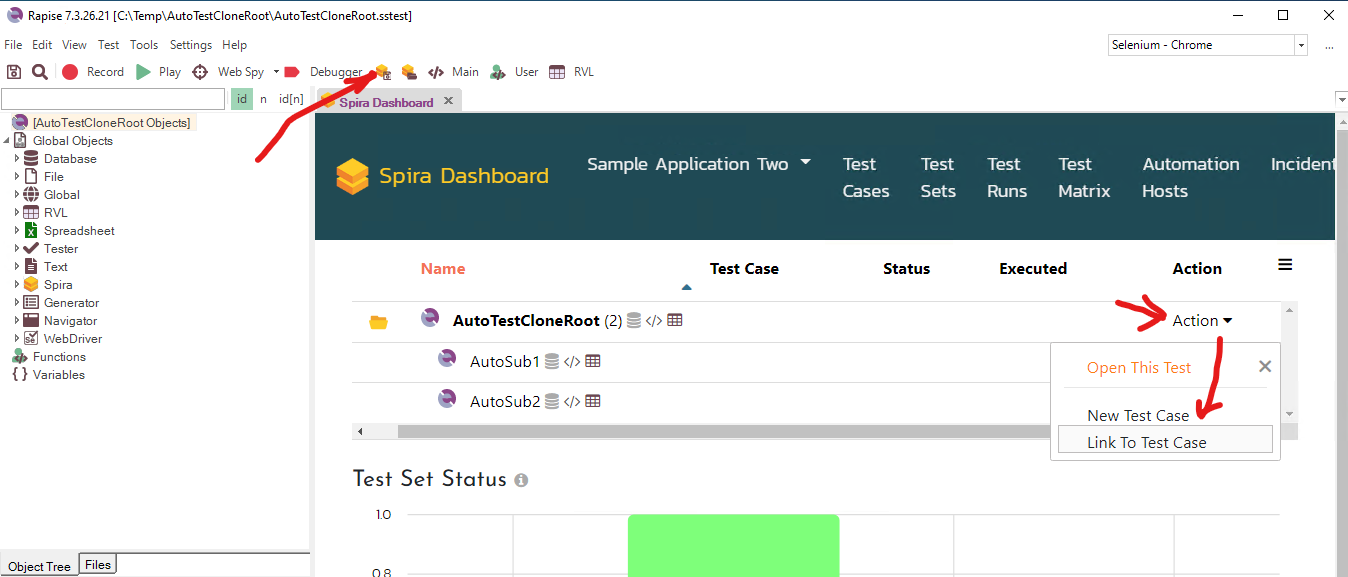Screen dimensions: 1348x577
Task: Open the Sample Application Two project dropdown
Action: coord(698,164)
